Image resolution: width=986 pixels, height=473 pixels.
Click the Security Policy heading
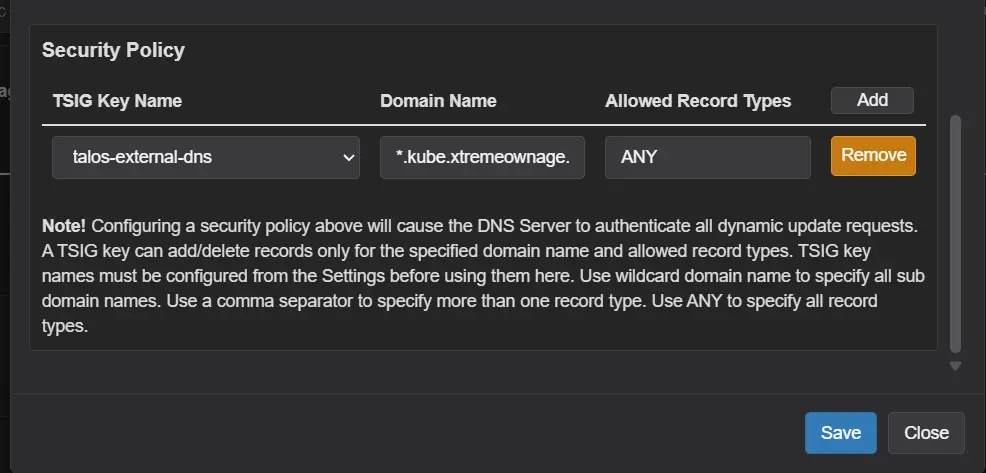pyautogui.click(x=113, y=50)
